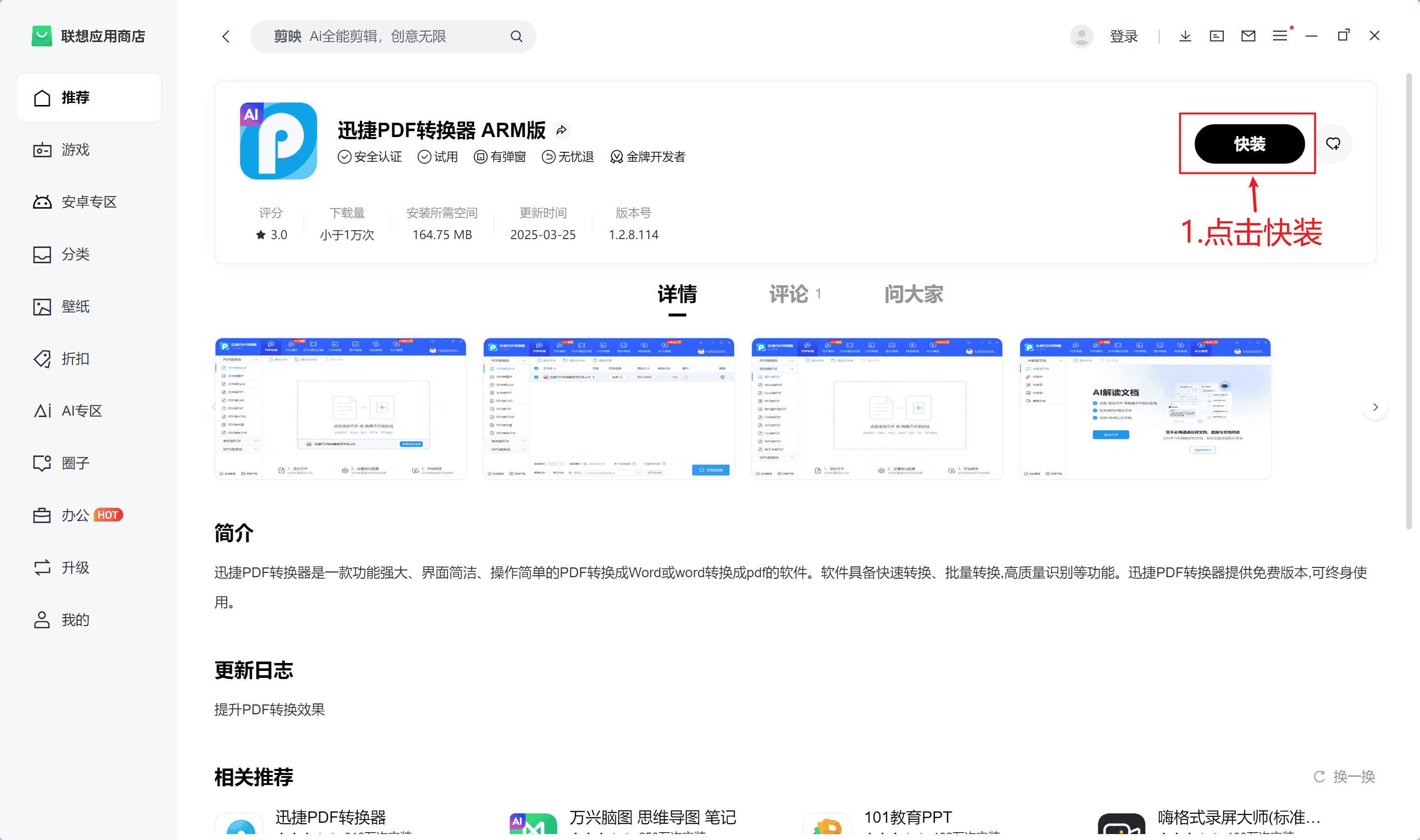Image resolution: width=1420 pixels, height=840 pixels.
Task: Open the third app screenshot thumbnail
Action: click(x=877, y=409)
